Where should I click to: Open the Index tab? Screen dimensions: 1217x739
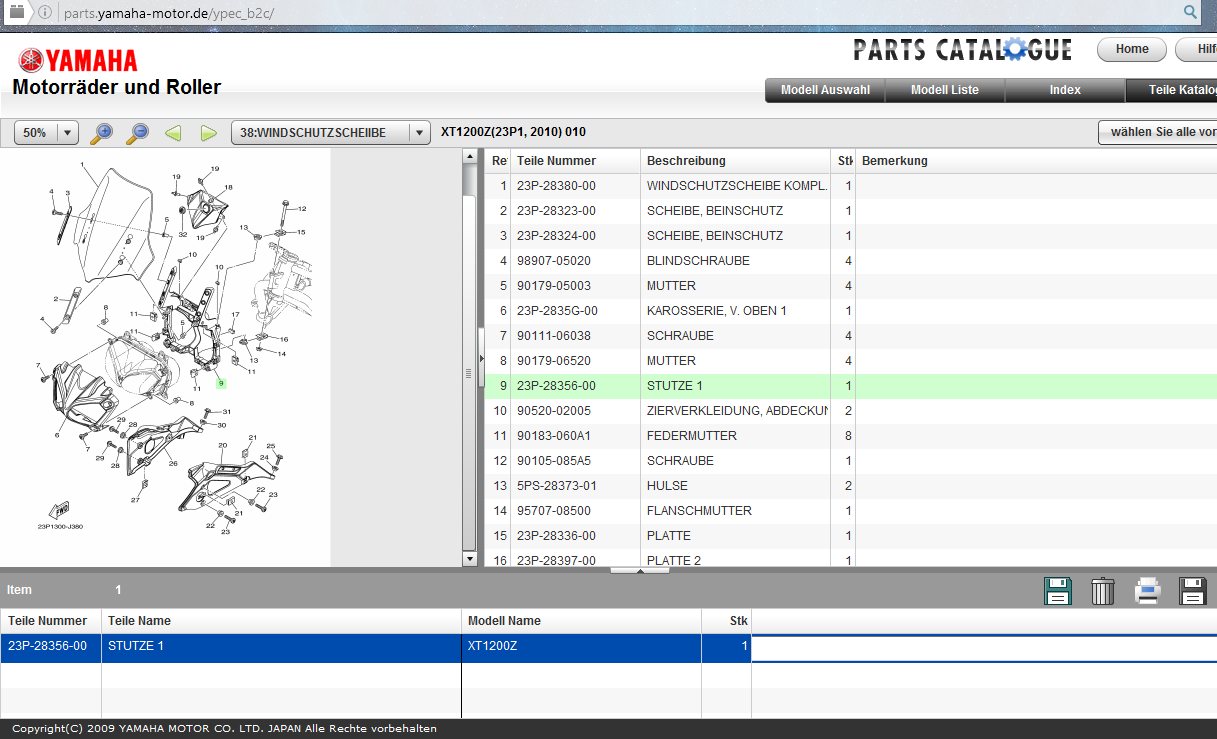pos(1065,90)
